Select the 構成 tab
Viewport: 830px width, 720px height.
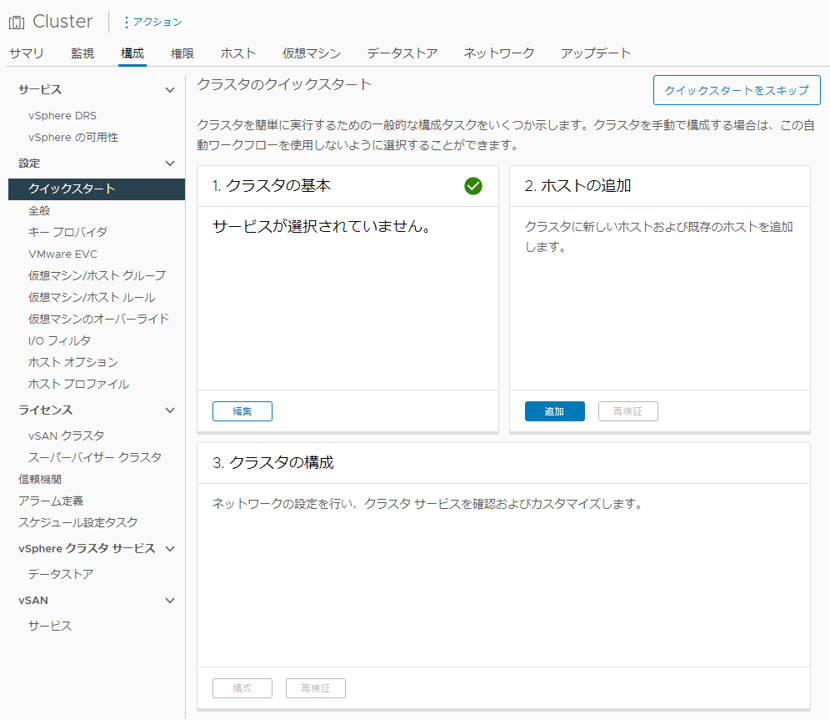pos(132,53)
